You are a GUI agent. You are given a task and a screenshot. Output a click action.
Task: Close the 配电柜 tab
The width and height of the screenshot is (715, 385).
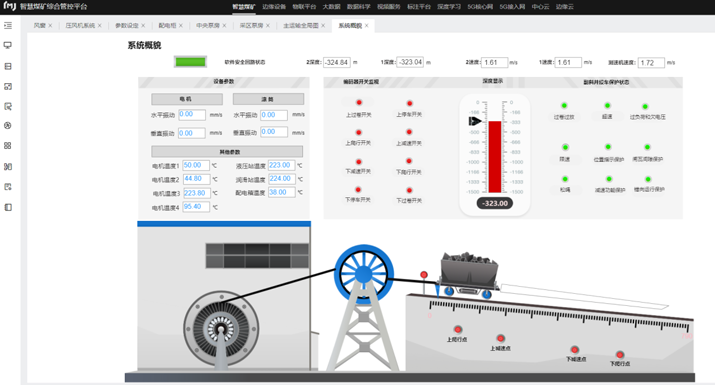181,26
